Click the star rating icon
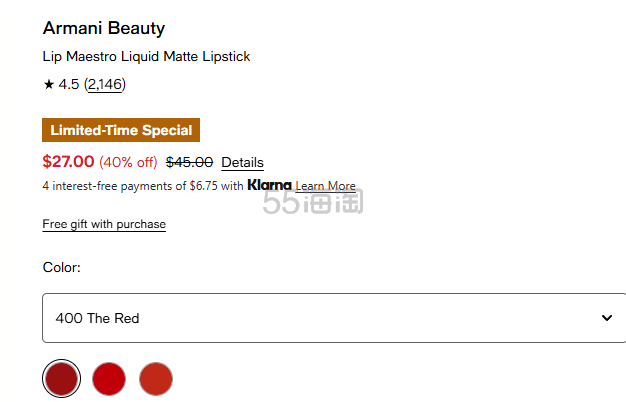The image size is (626, 402). (49, 84)
